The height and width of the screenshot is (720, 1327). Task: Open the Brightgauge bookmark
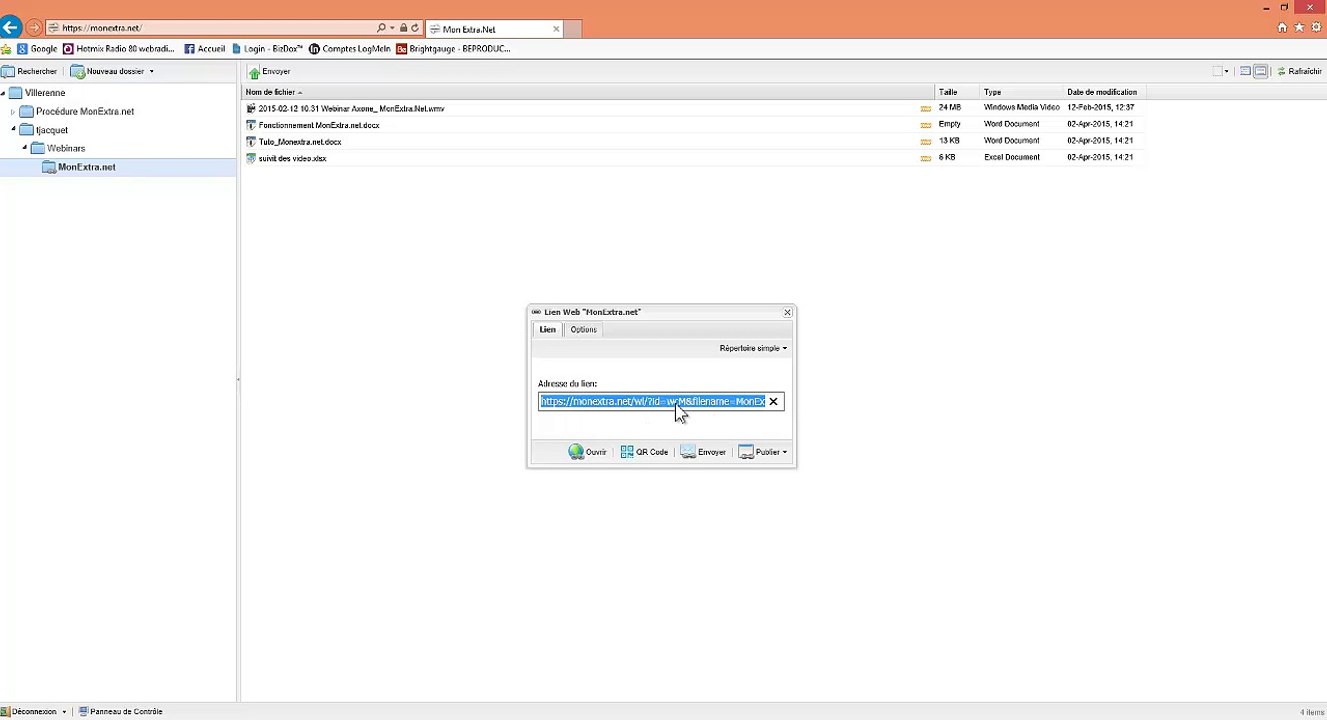click(453, 48)
